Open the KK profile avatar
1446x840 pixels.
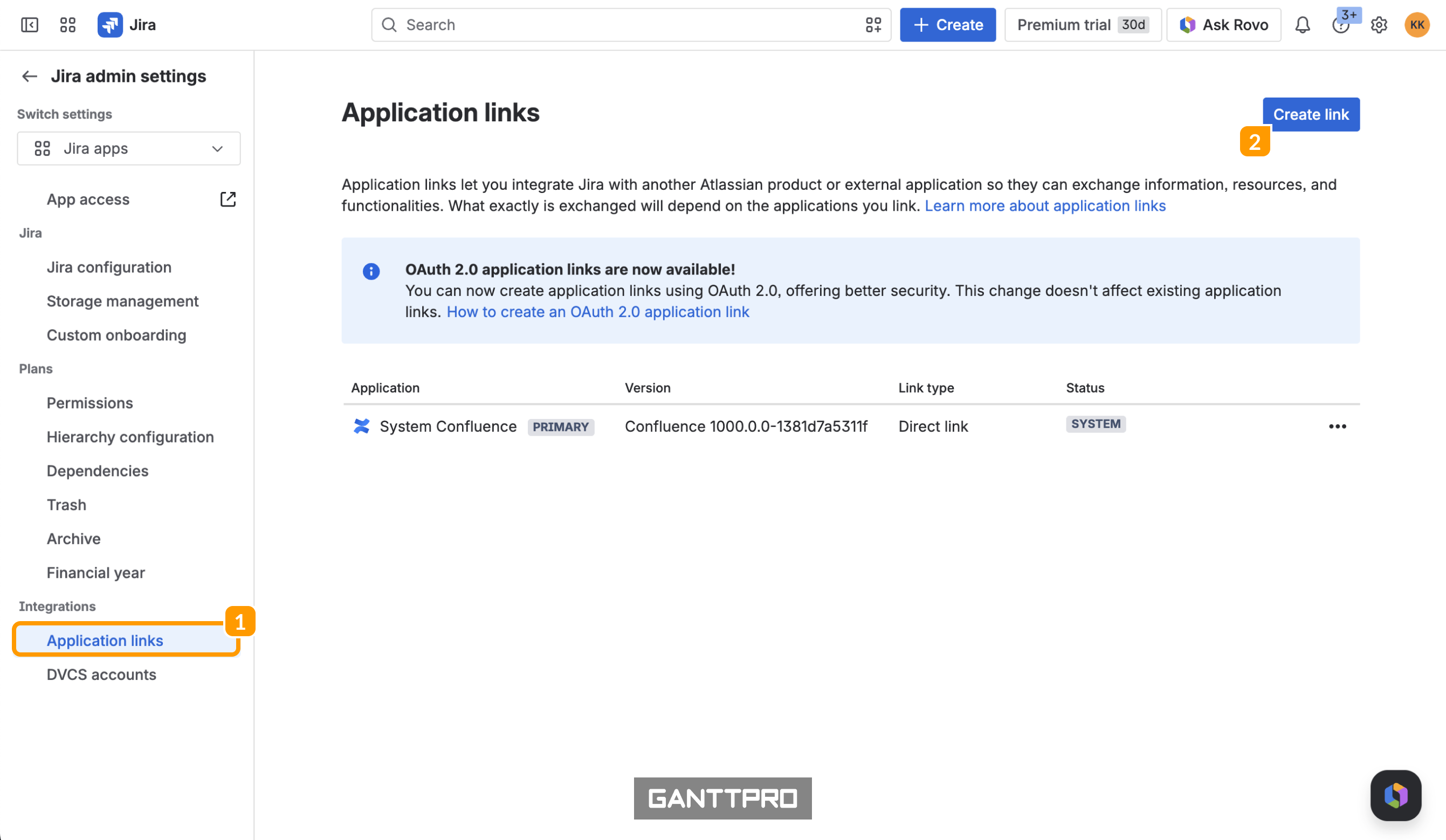pyautogui.click(x=1417, y=25)
